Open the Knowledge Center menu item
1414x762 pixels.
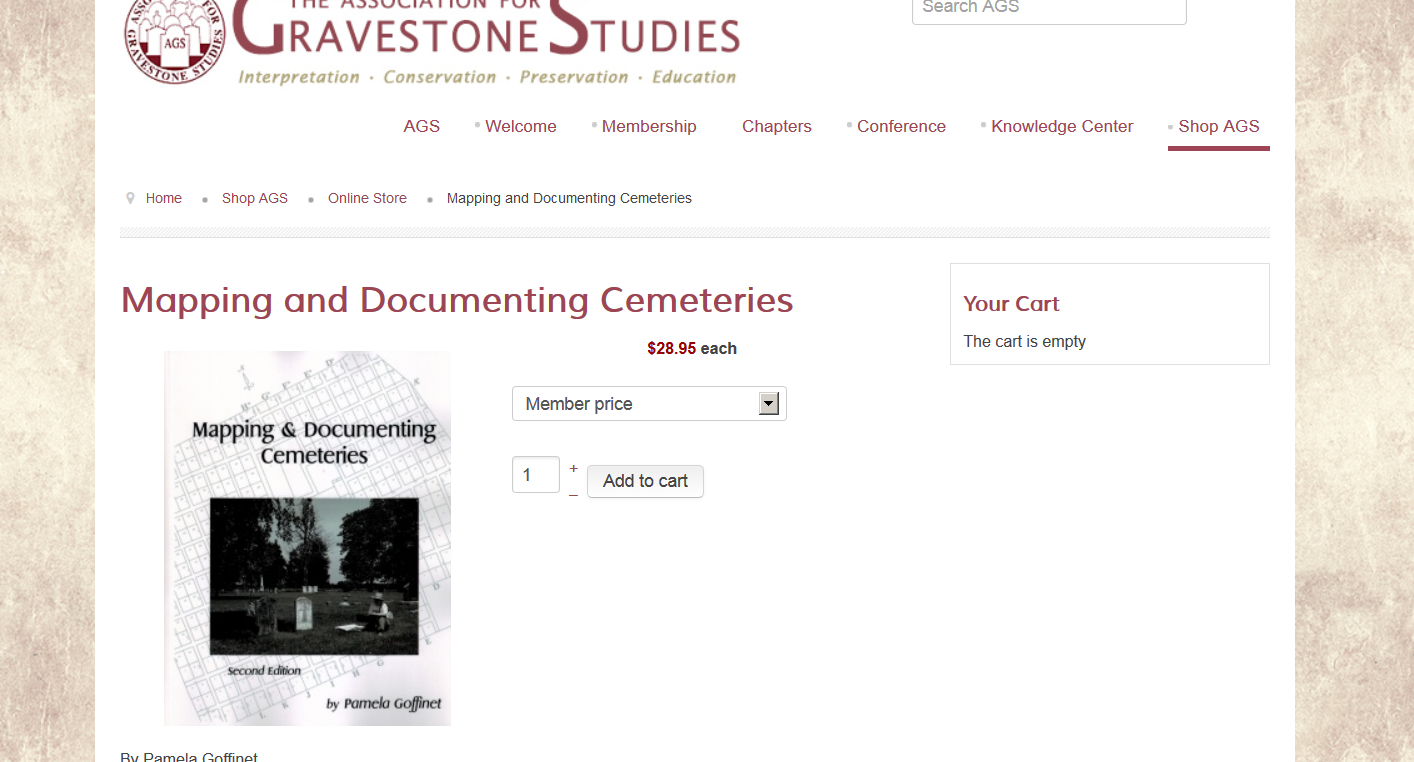click(x=1062, y=126)
